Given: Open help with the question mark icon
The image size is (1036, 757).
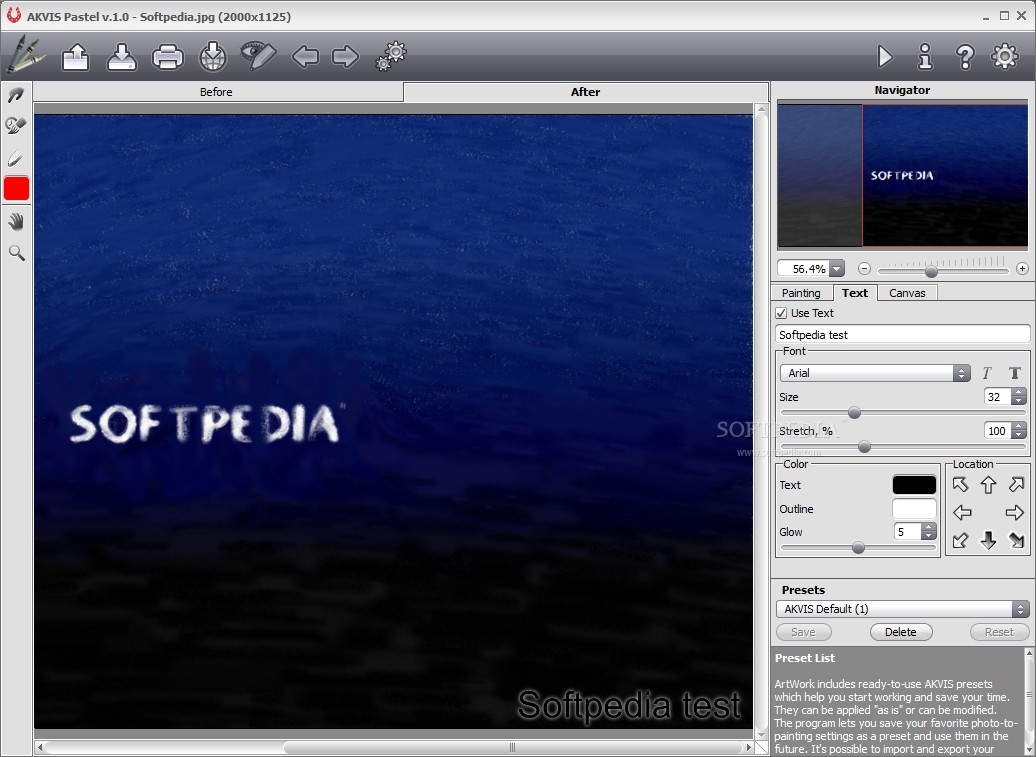Looking at the screenshot, I should coord(965,57).
